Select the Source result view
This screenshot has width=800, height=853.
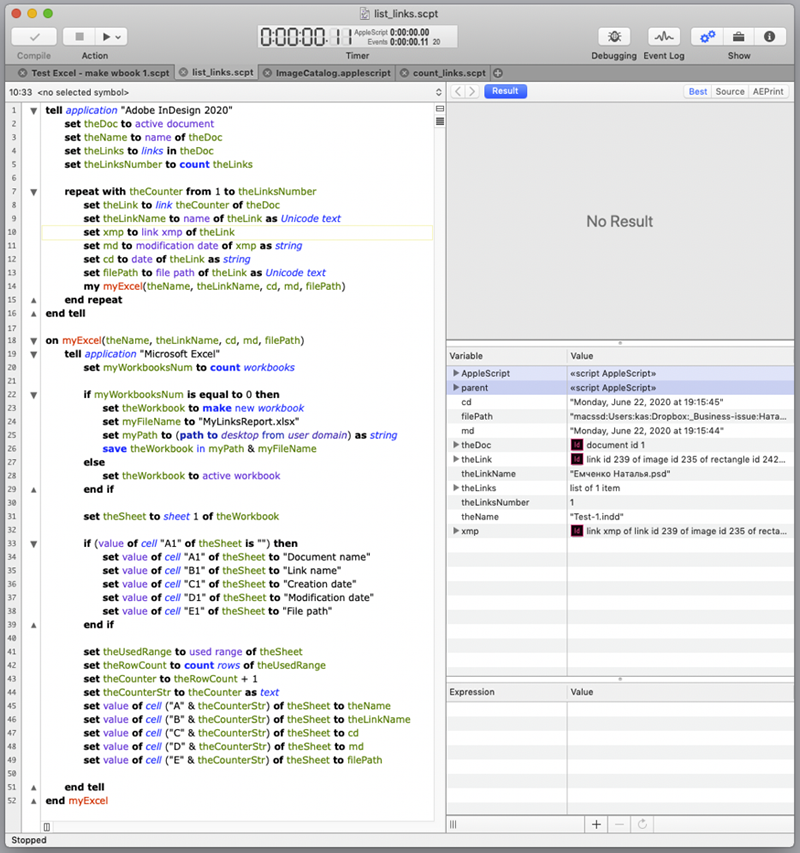click(730, 91)
